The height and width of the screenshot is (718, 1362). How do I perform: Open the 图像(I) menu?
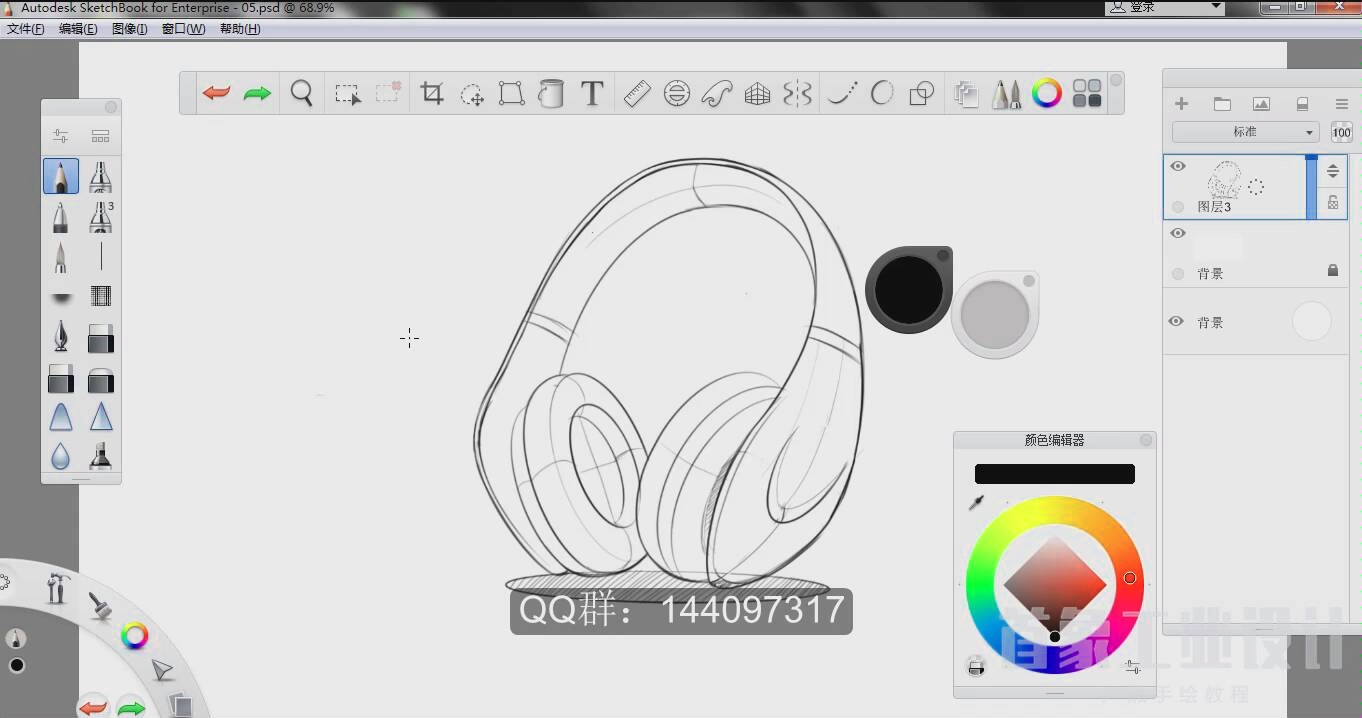pos(130,29)
